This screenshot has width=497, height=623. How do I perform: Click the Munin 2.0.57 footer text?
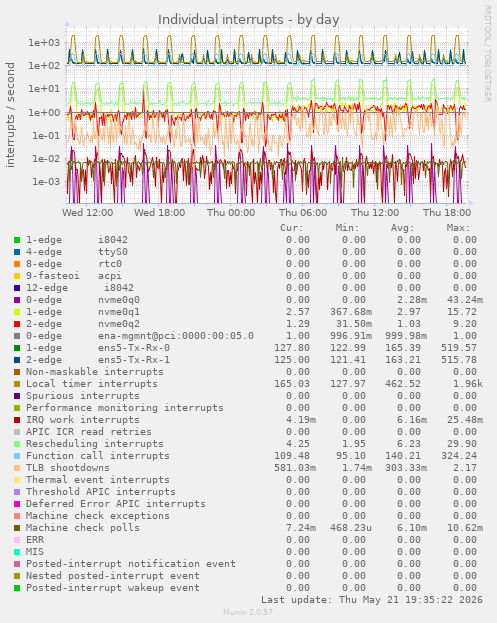(x=248, y=612)
